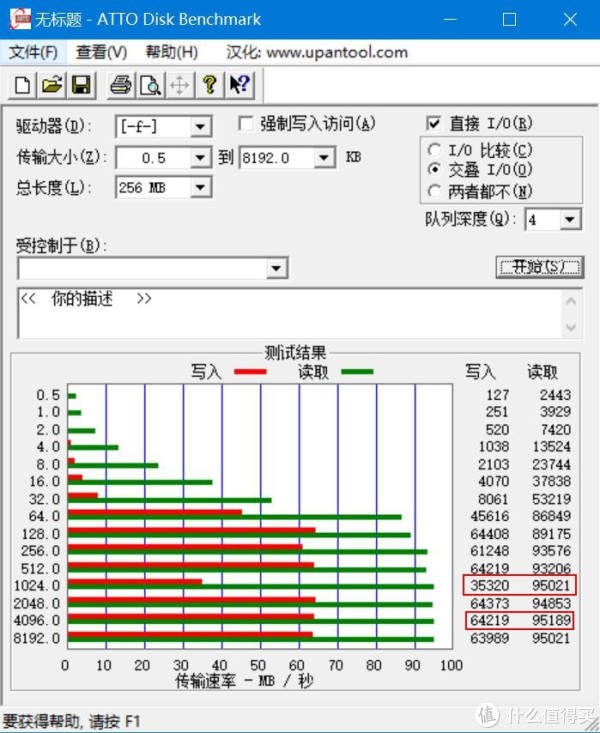
Task: Click the move arrows toolbar icon
Action: coord(180,85)
